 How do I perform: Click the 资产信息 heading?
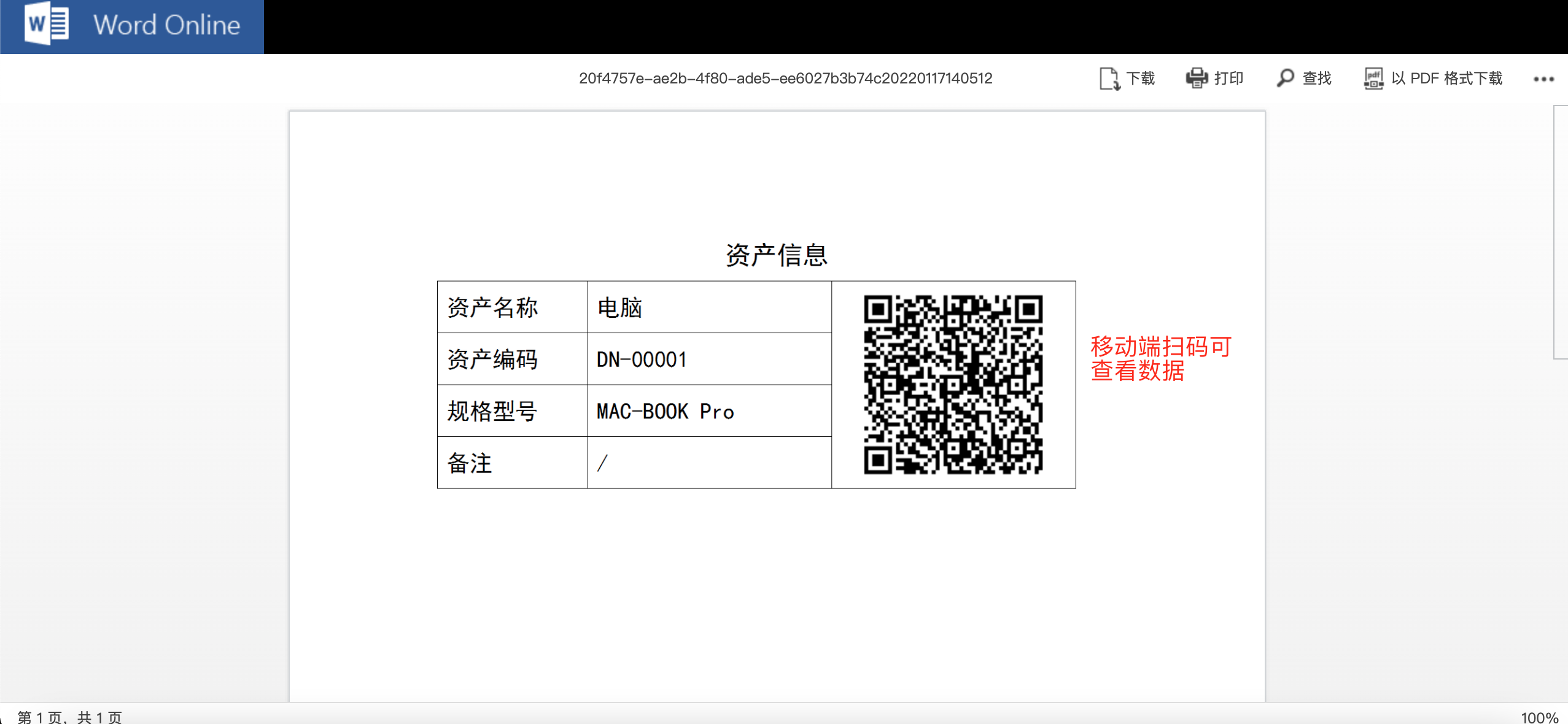tap(777, 255)
